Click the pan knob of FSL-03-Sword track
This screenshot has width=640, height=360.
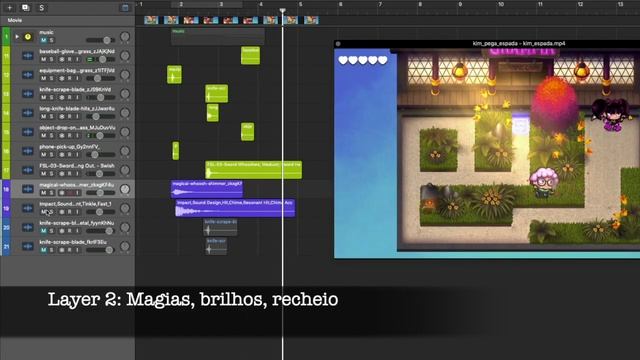click(x=125, y=170)
